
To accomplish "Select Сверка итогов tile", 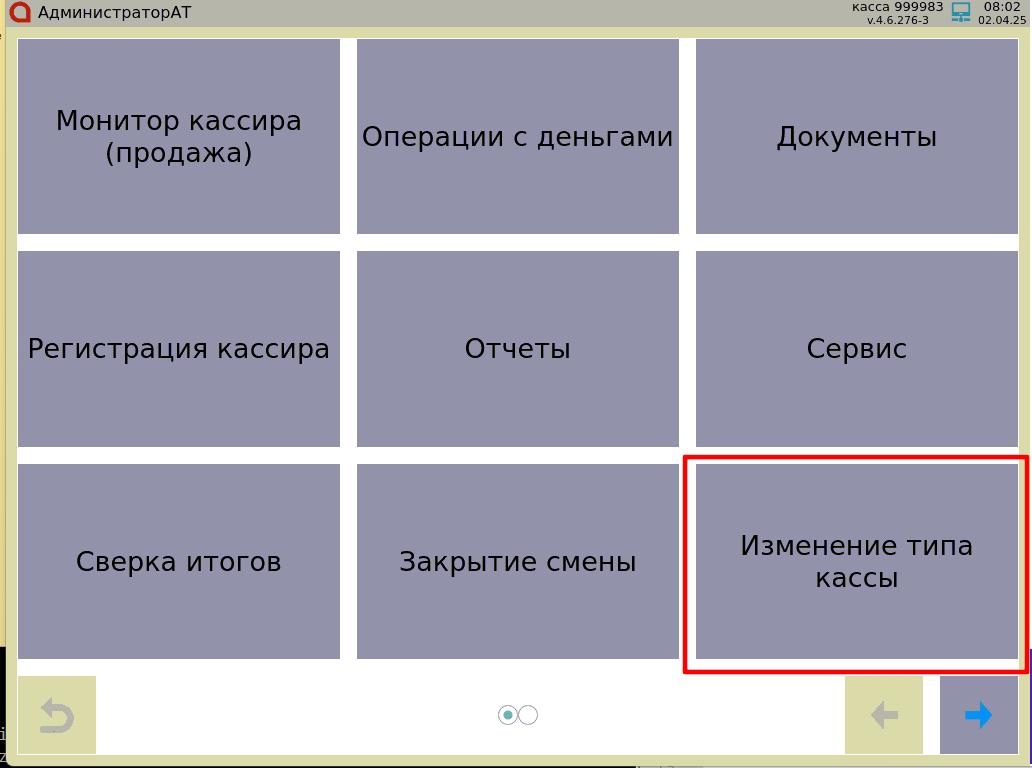I will (178, 561).
